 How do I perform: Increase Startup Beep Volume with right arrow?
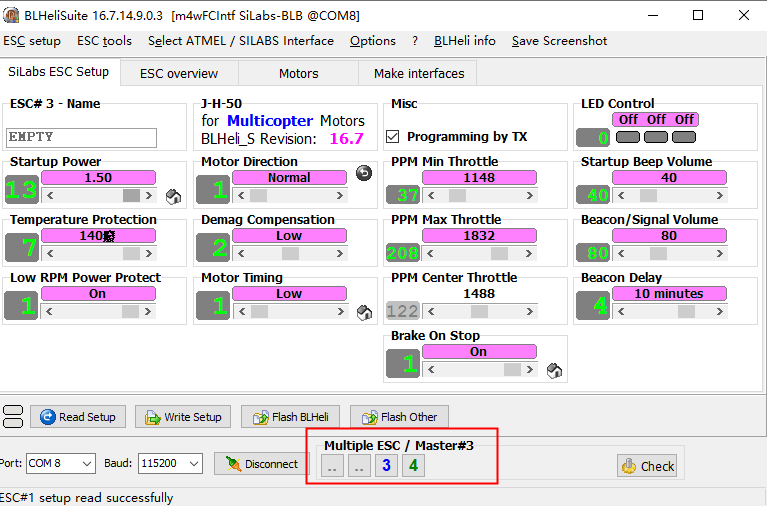[720, 196]
